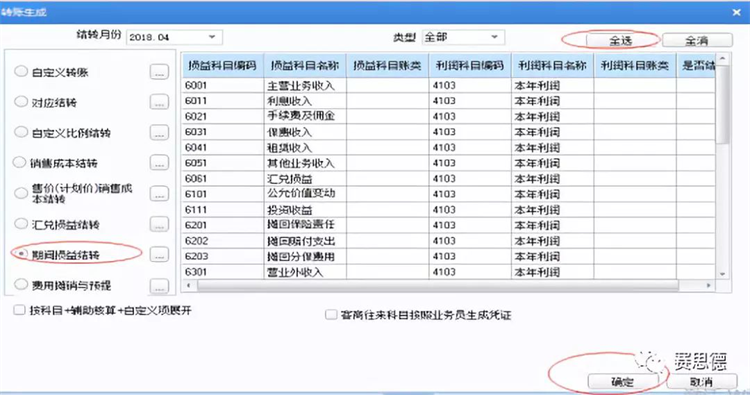The image size is (750, 395).
Task: Open ellipsis settings for 自定义比例结转
Action: click(159, 132)
